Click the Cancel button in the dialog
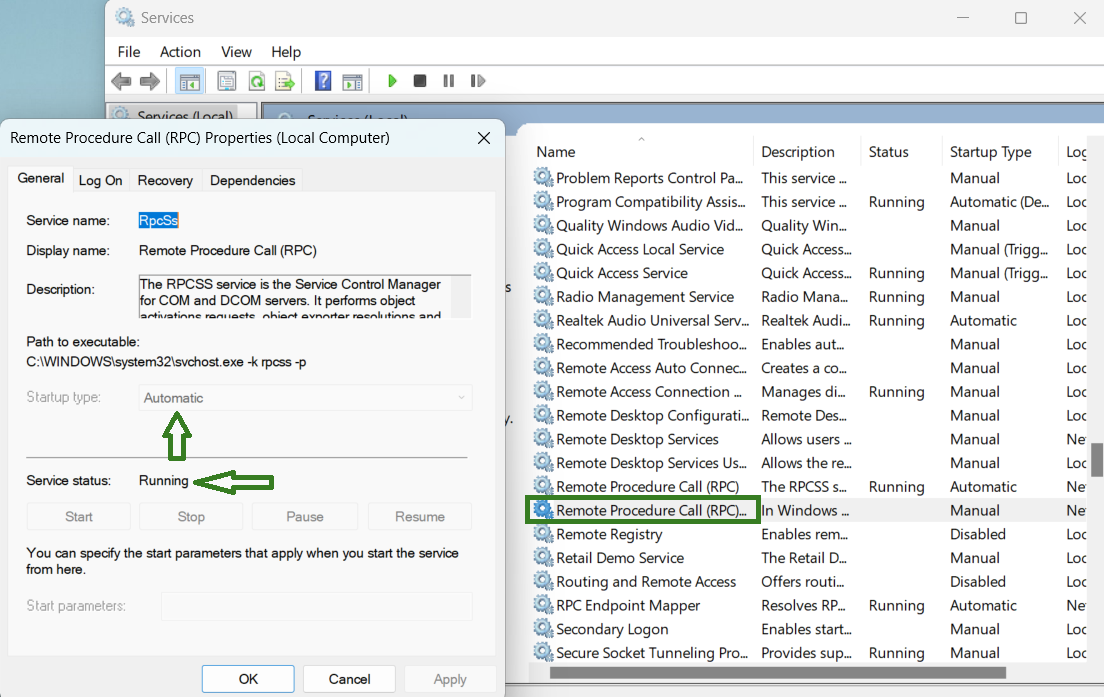The width and height of the screenshot is (1104, 697). [349, 679]
